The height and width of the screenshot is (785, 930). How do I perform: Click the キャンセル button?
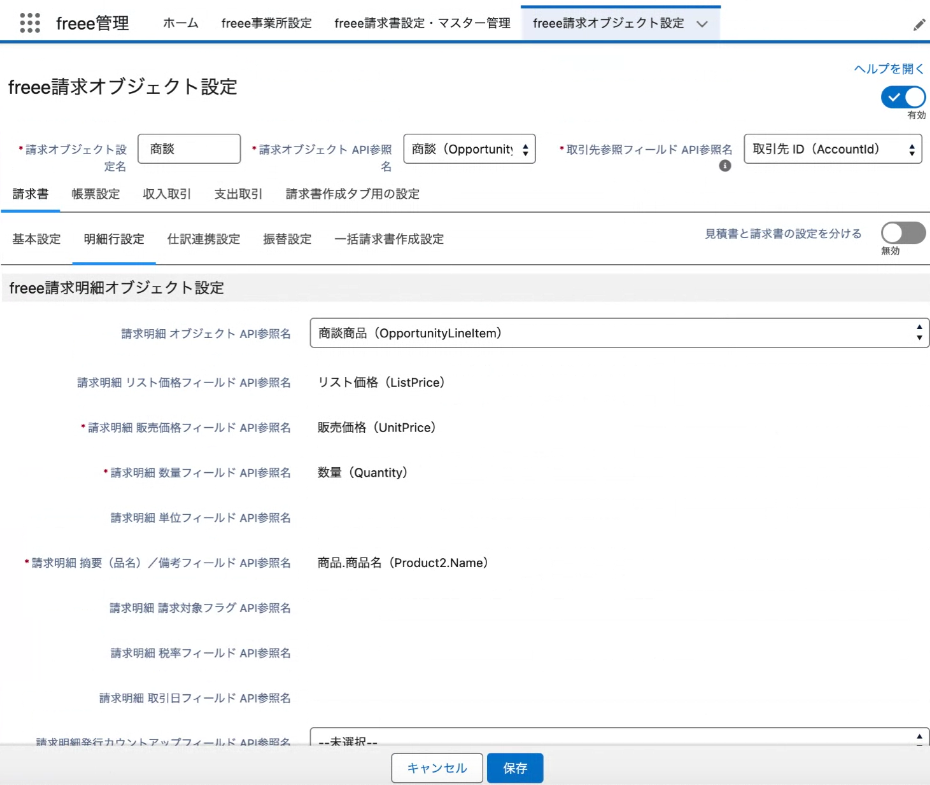click(437, 768)
